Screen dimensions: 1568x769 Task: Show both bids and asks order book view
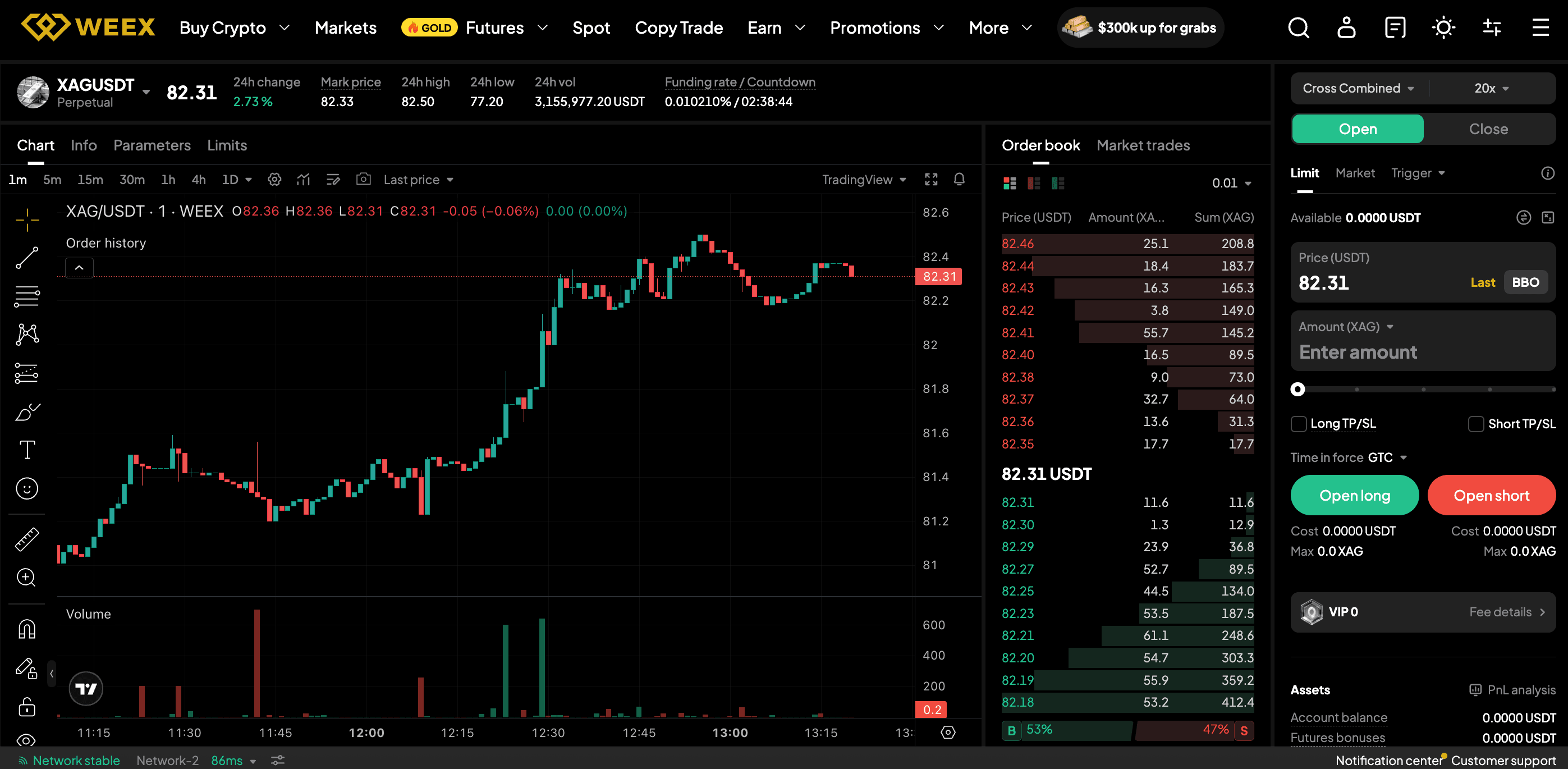(1009, 182)
